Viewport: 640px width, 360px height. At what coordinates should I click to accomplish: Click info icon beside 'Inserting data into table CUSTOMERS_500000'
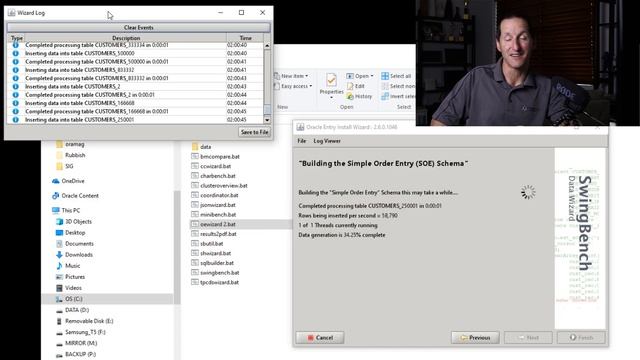(16, 53)
